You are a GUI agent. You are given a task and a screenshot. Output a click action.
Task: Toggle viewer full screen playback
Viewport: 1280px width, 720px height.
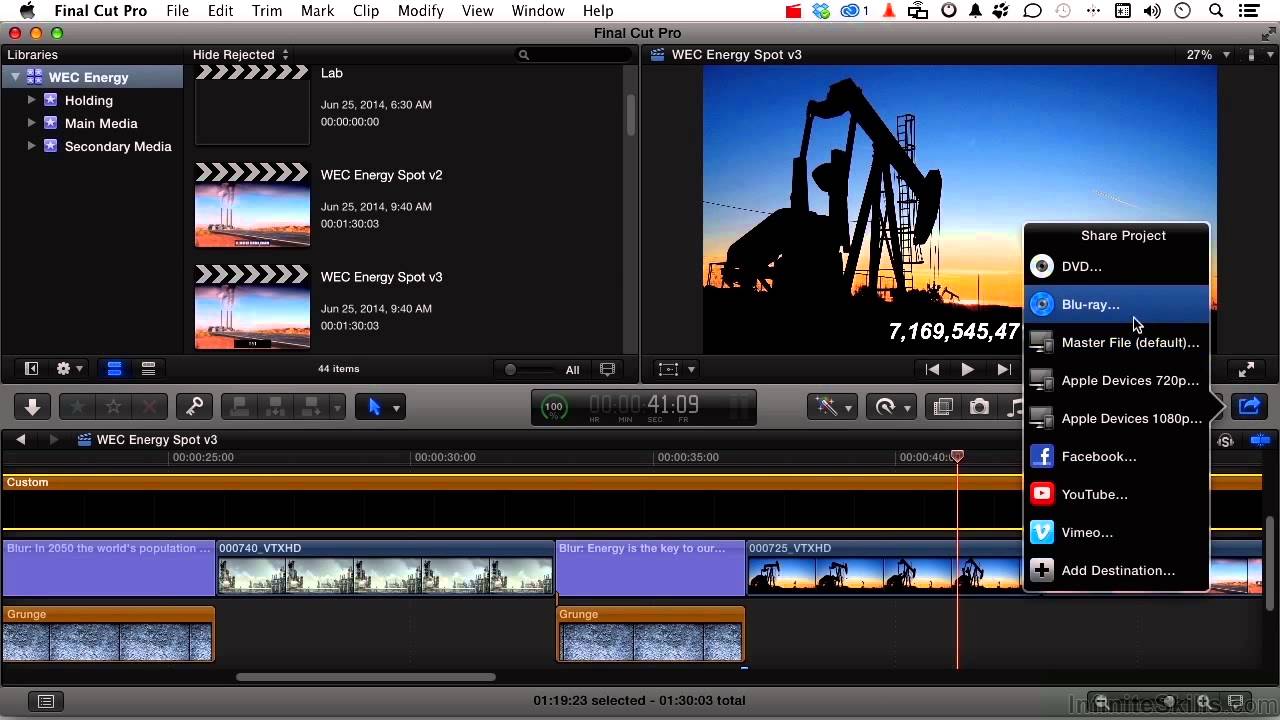pos(1246,369)
